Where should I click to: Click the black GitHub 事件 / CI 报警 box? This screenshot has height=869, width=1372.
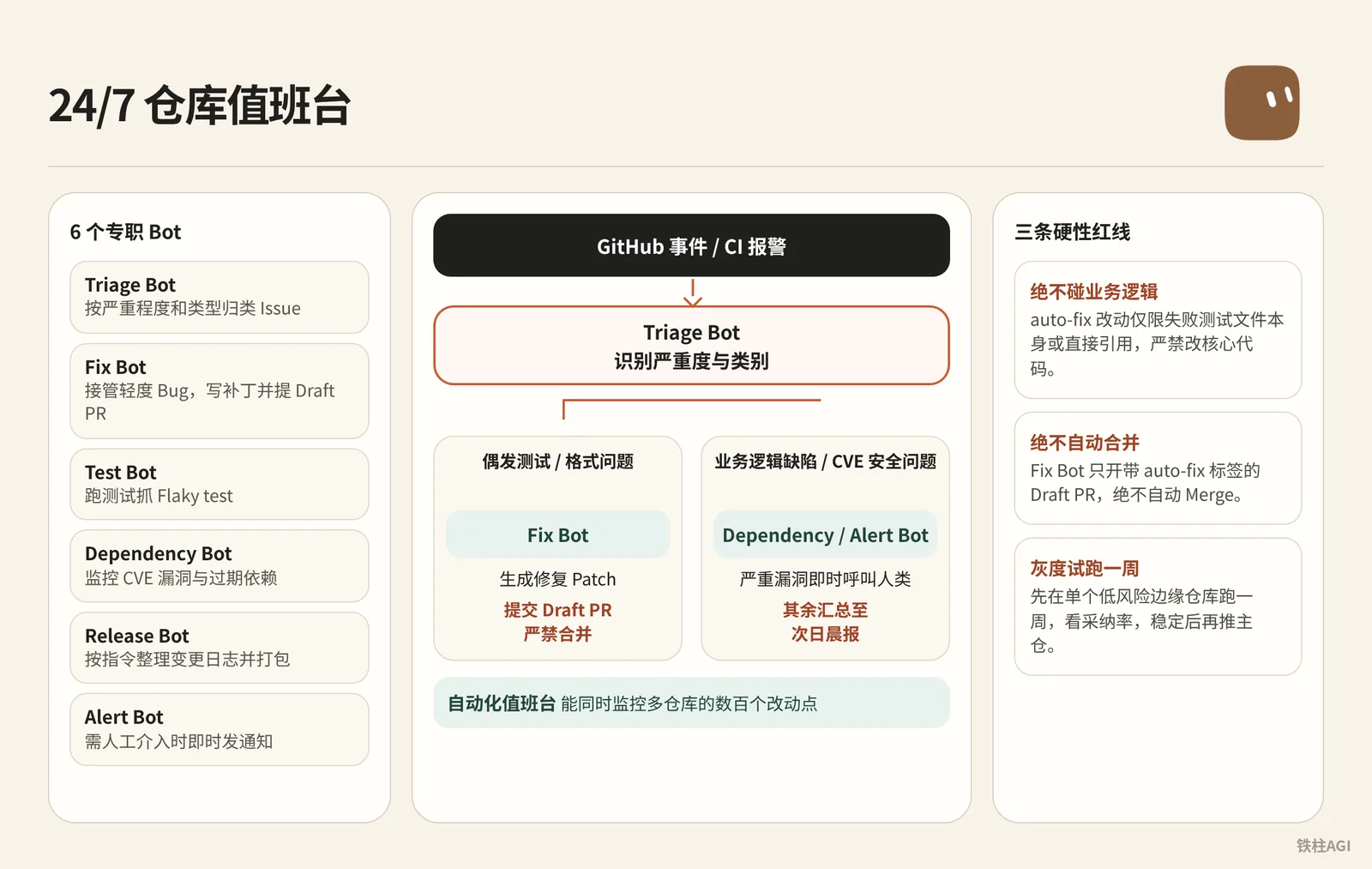click(691, 245)
